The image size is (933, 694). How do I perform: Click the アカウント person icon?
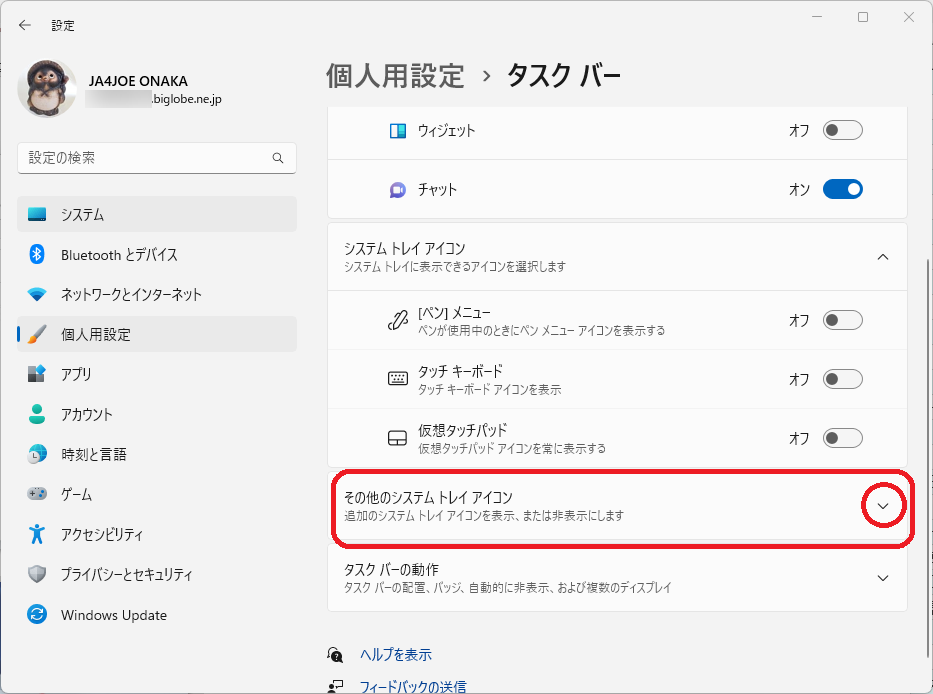coord(37,414)
